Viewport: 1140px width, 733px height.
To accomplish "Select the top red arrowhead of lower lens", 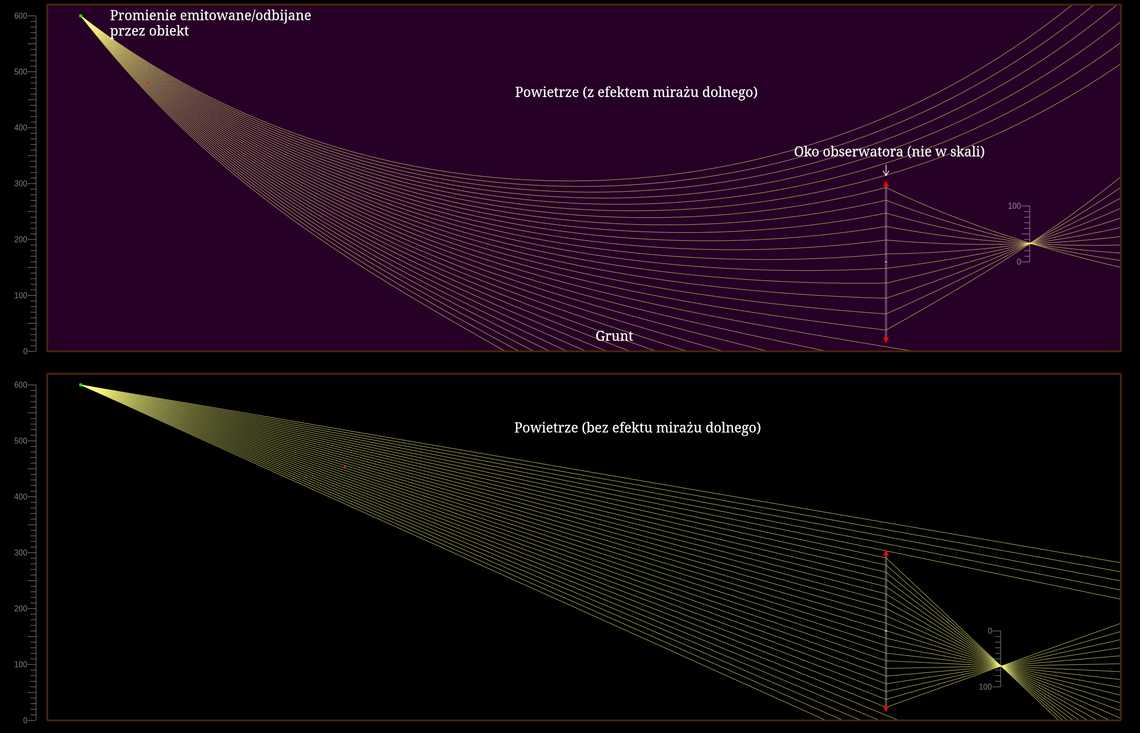I will click(885, 554).
